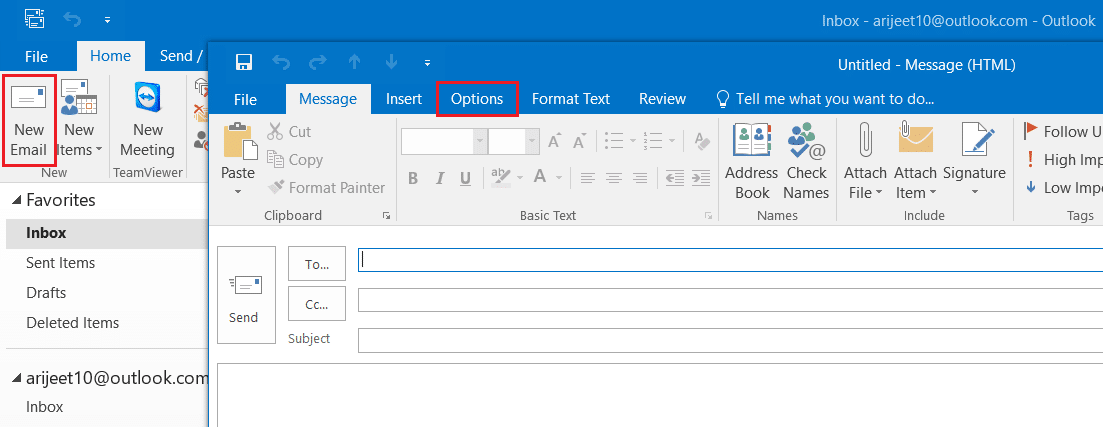Expand the Paste options dropdown arrow

(x=238, y=191)
